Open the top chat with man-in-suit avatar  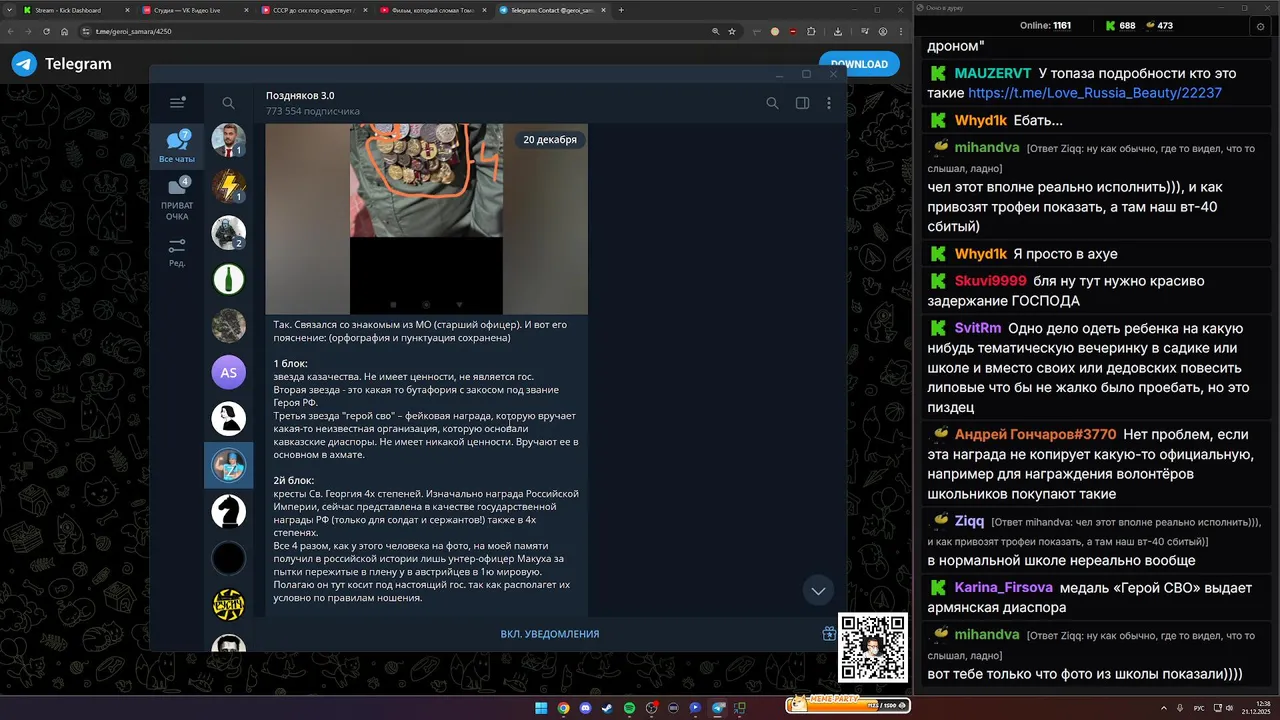pos(229,140)
